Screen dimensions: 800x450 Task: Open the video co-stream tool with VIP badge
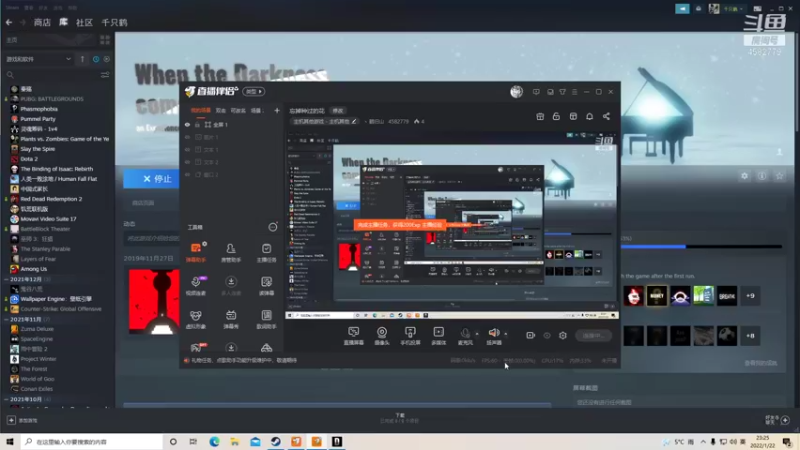pos(196,285)
